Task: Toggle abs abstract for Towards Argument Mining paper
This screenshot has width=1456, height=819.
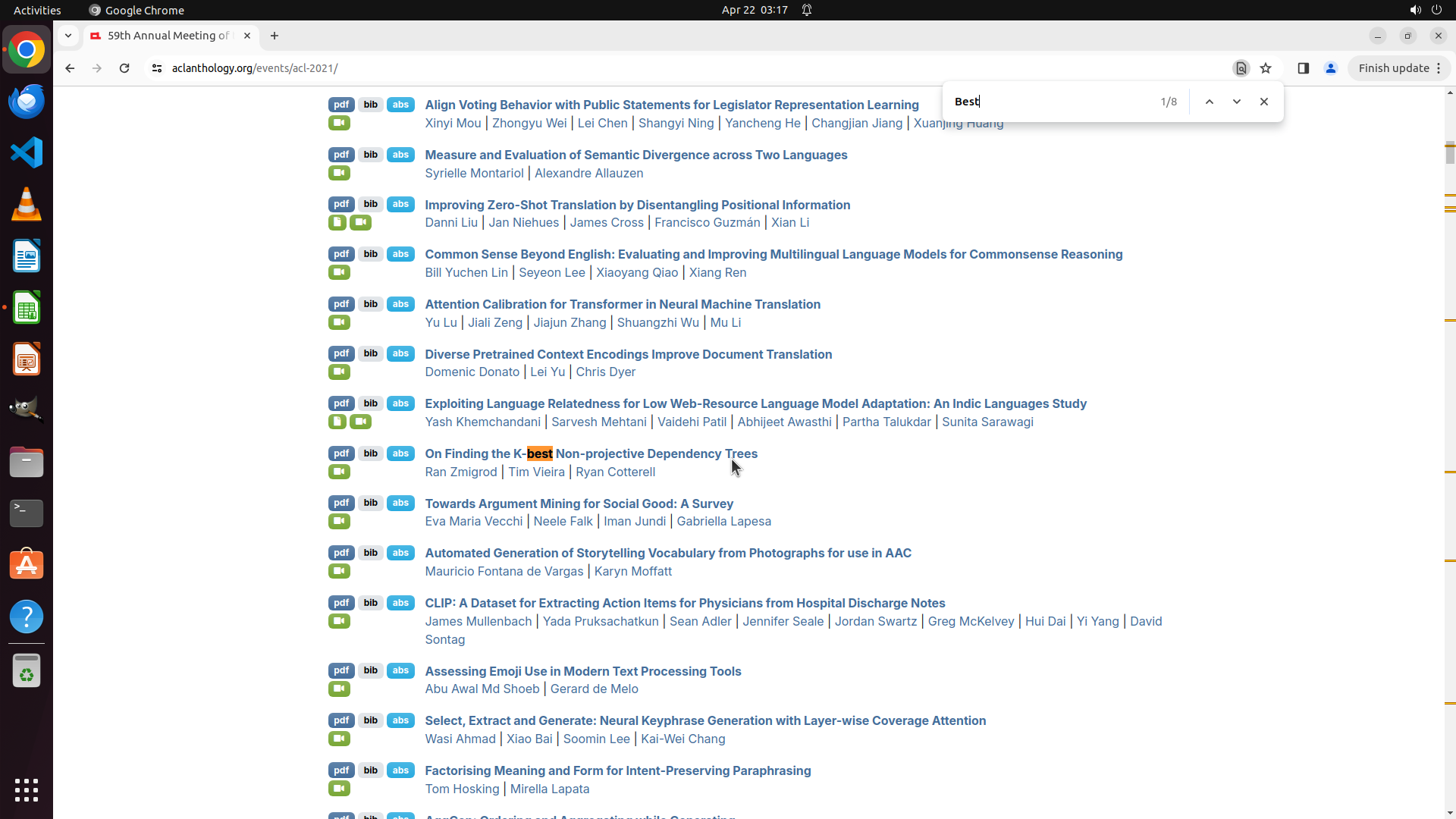Action: click(x=400, y=503)
